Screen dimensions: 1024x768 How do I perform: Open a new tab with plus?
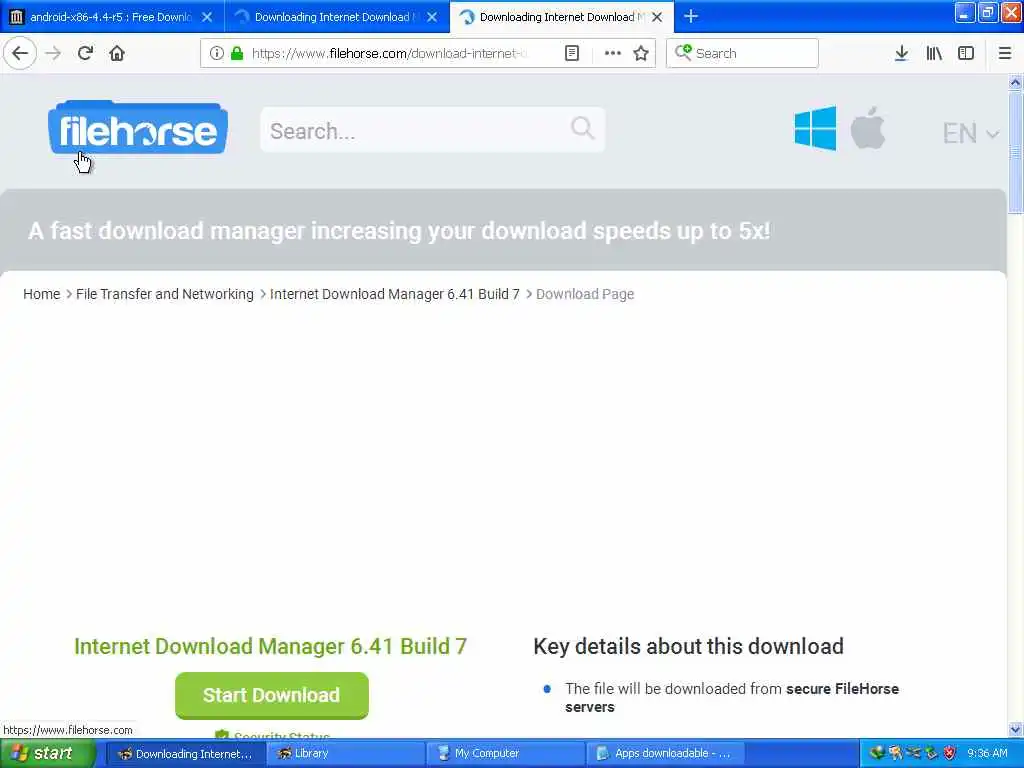tap(691, 17)
